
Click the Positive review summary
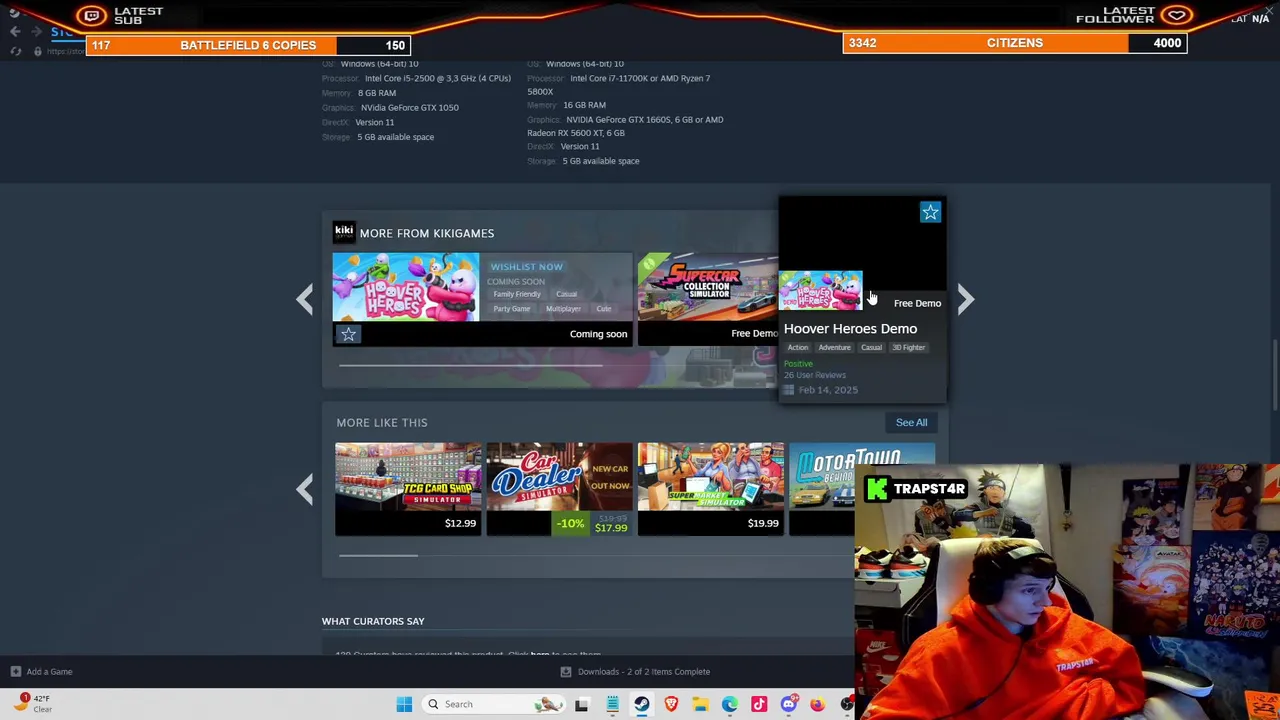798,364
